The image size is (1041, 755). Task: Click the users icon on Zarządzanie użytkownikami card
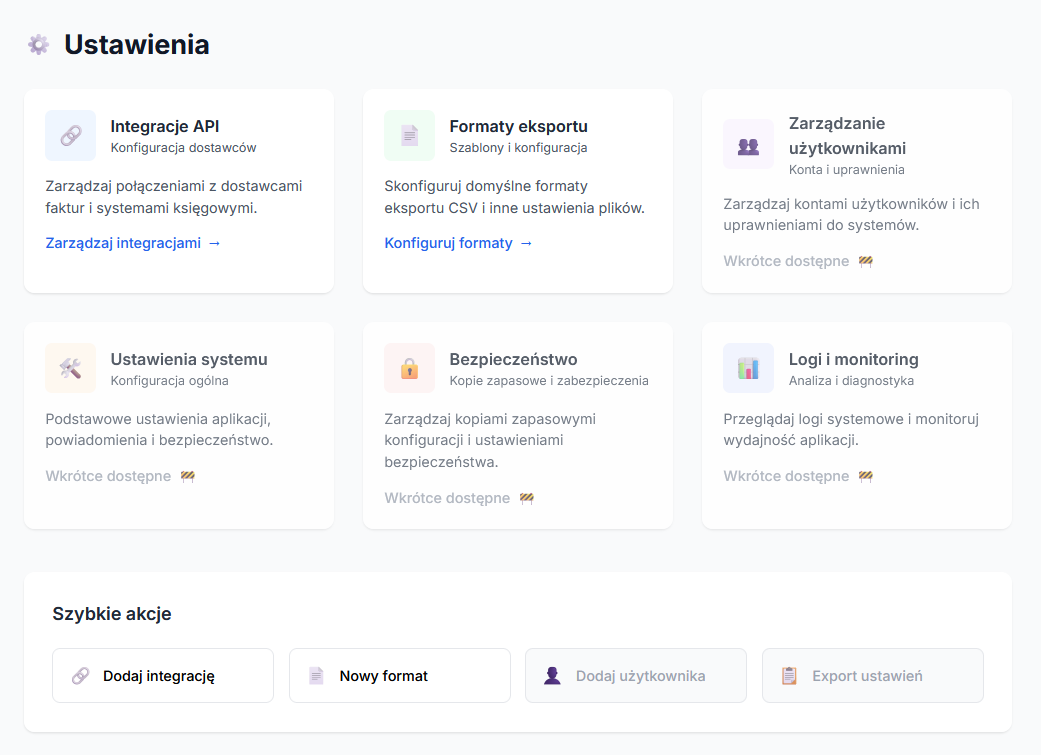pyautogui.click(x=748, y=145)
